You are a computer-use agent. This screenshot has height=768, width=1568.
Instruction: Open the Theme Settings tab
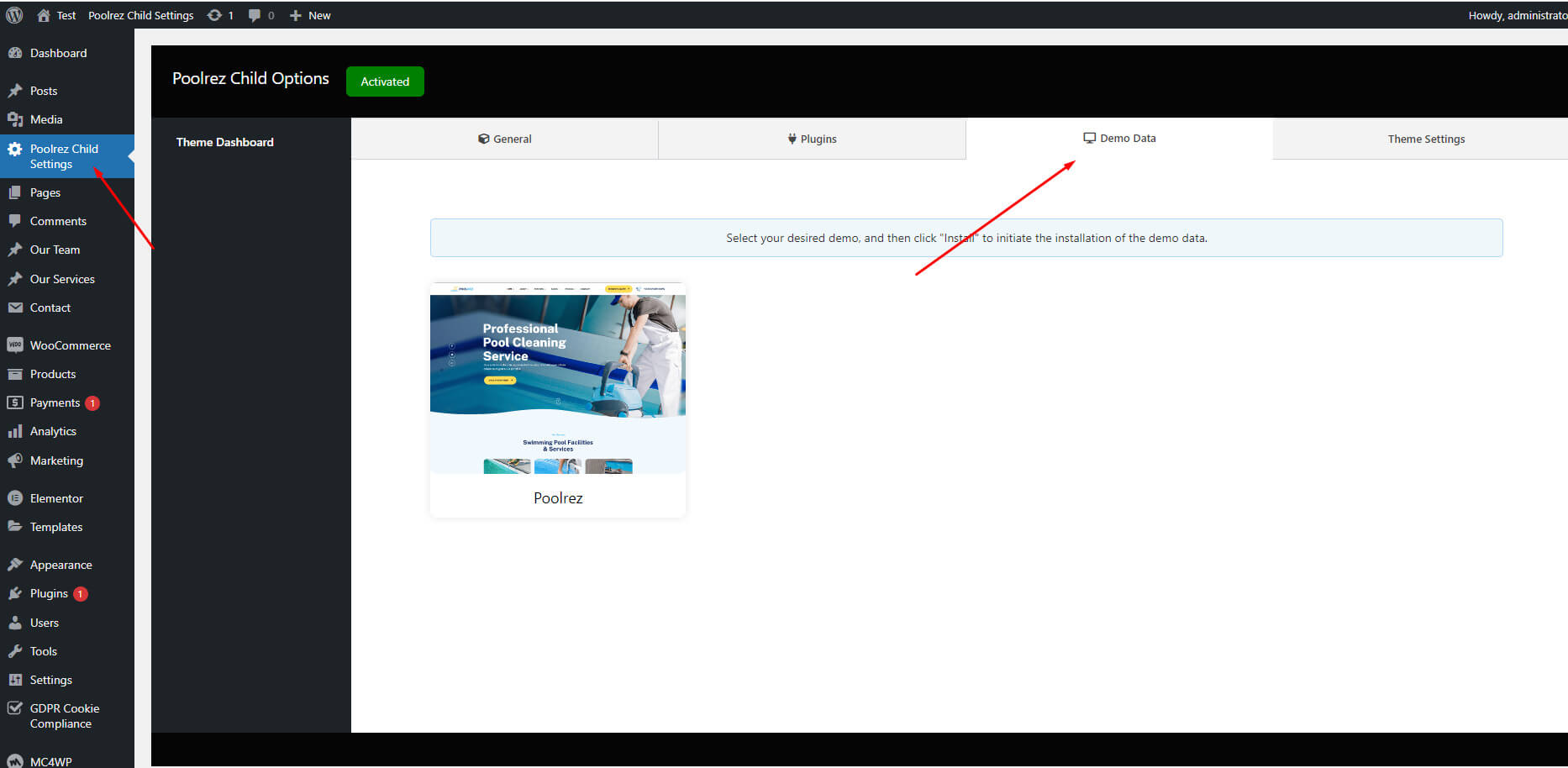(x=1425, y=139)
